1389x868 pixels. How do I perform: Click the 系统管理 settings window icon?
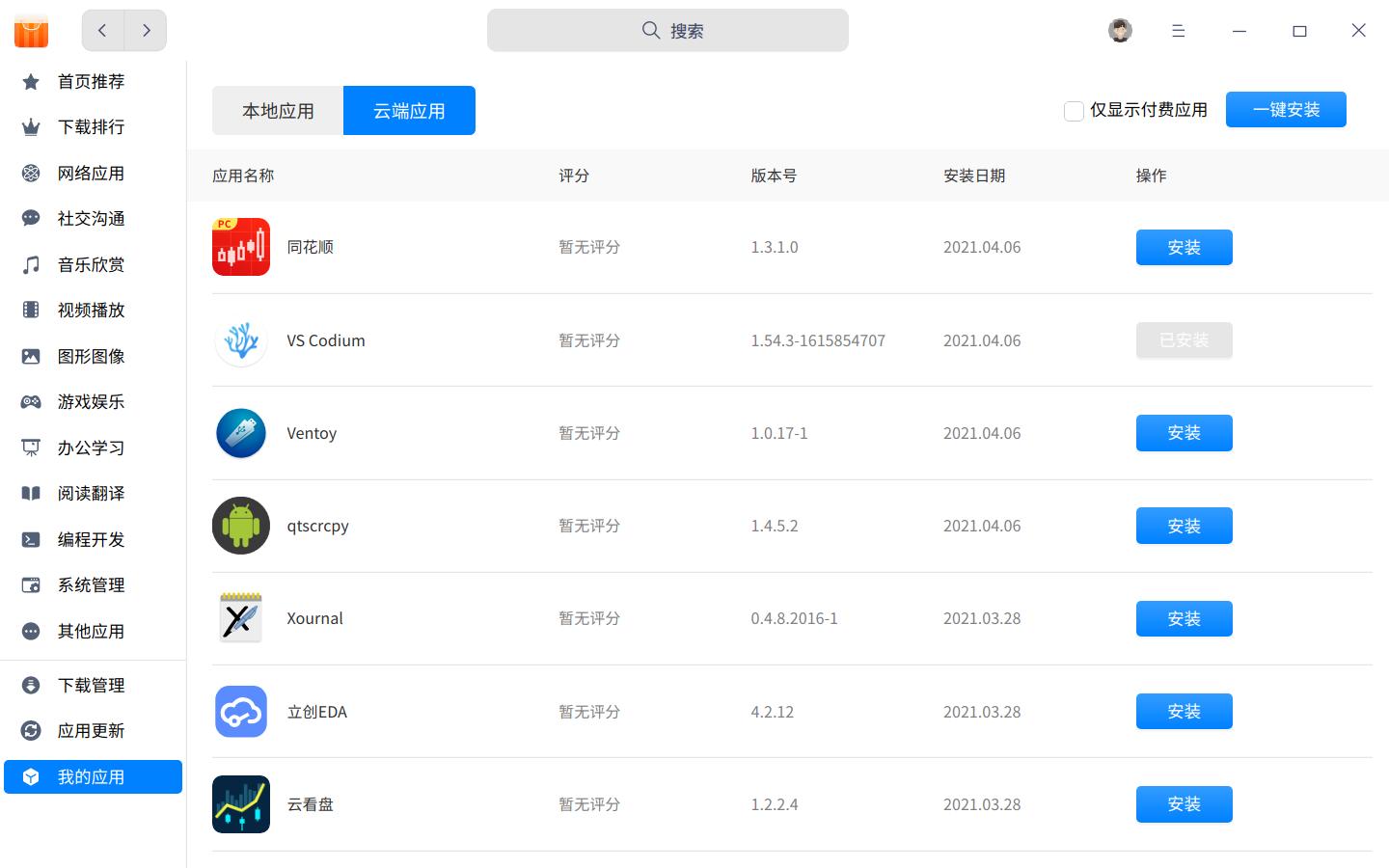(31, 585)
